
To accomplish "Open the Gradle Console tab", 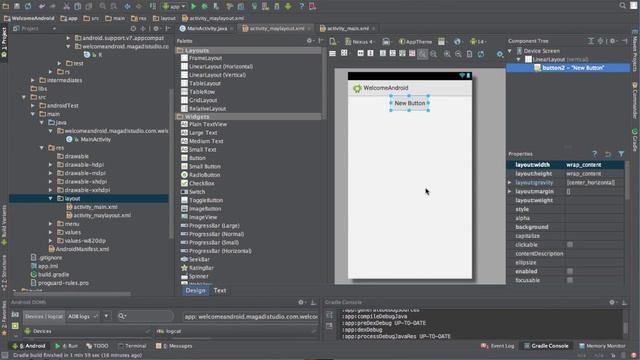I will click(546, 346).
